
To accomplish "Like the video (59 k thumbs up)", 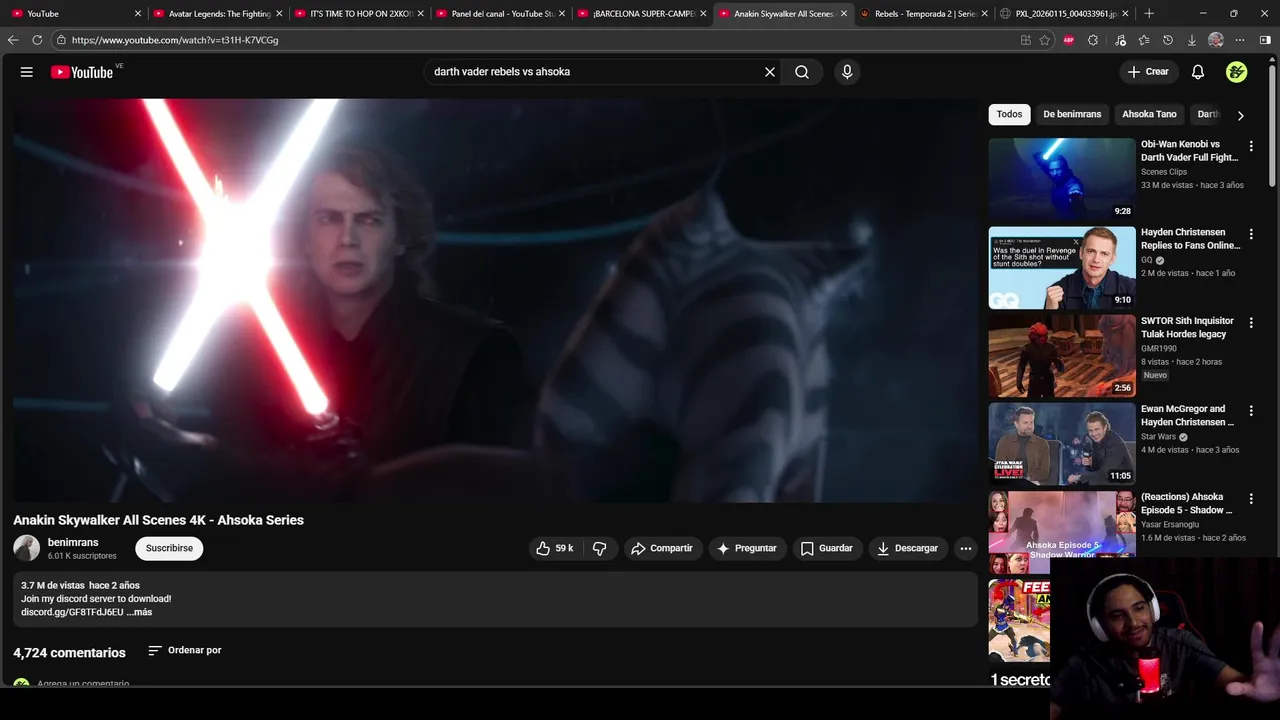I will [556, 548].
